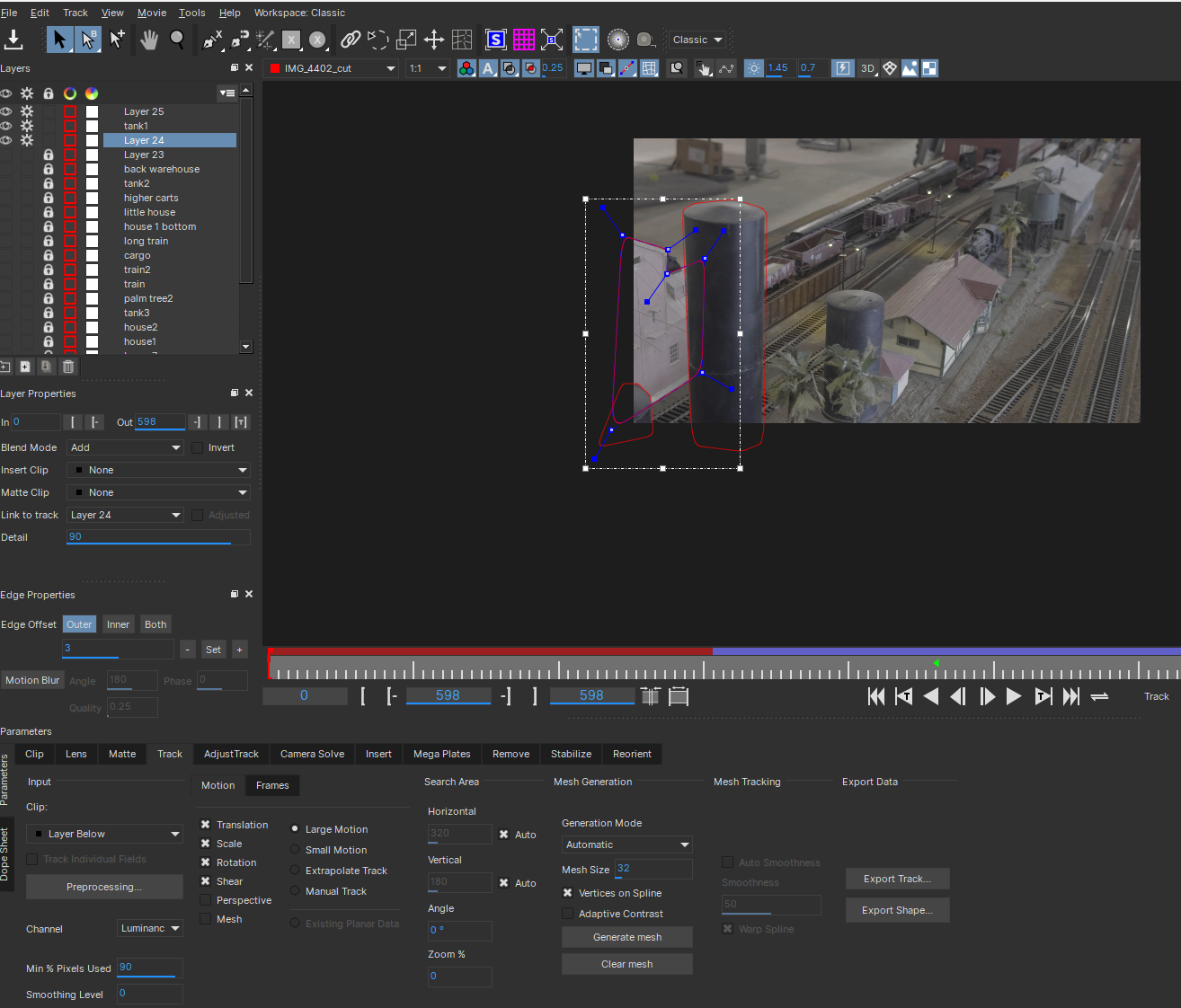Select the Create X-Spline pen tool
1181x1008 pixels.
click(212, 40)
